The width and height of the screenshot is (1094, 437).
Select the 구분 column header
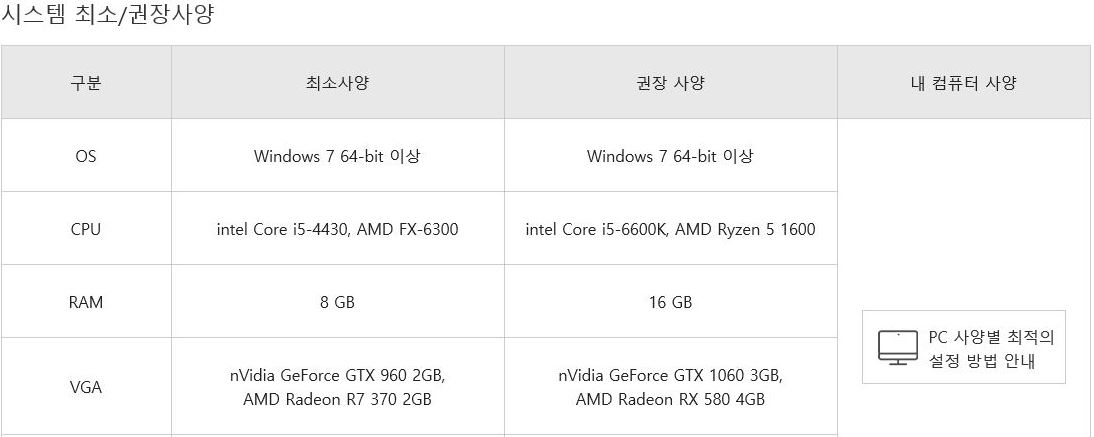point(86,83)
